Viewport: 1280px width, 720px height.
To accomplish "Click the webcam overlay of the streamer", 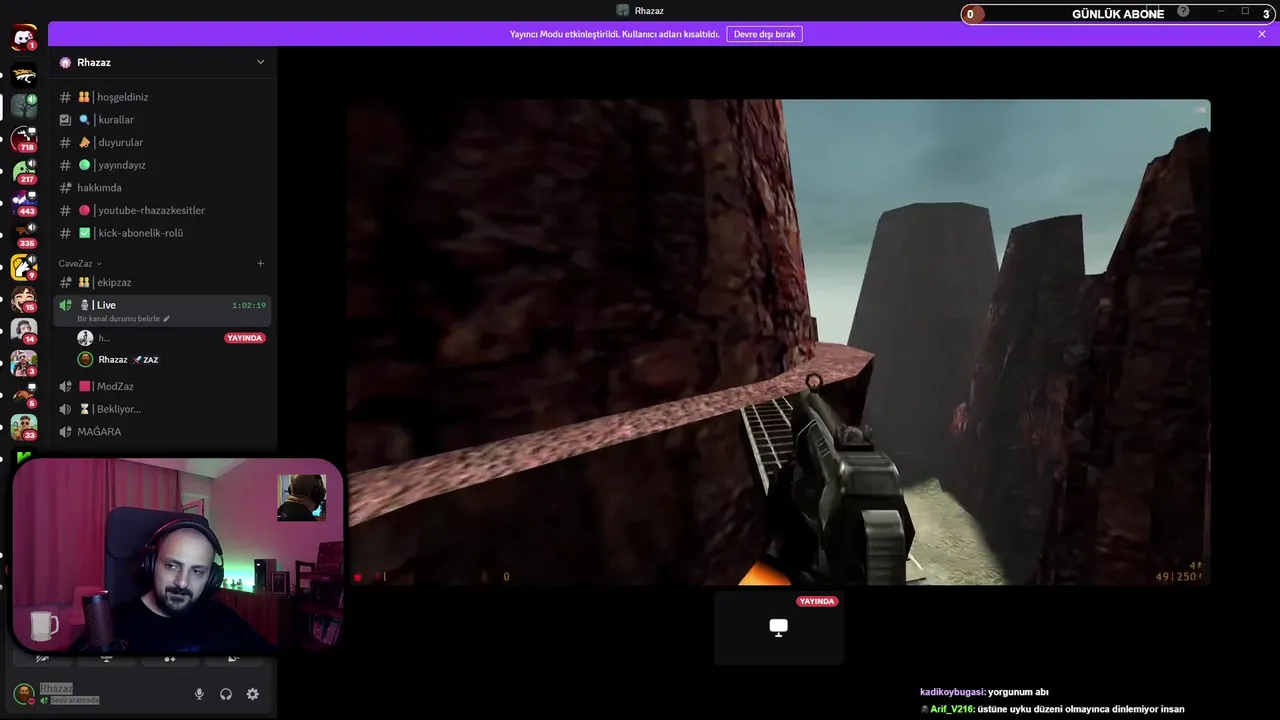I will 177,555.
